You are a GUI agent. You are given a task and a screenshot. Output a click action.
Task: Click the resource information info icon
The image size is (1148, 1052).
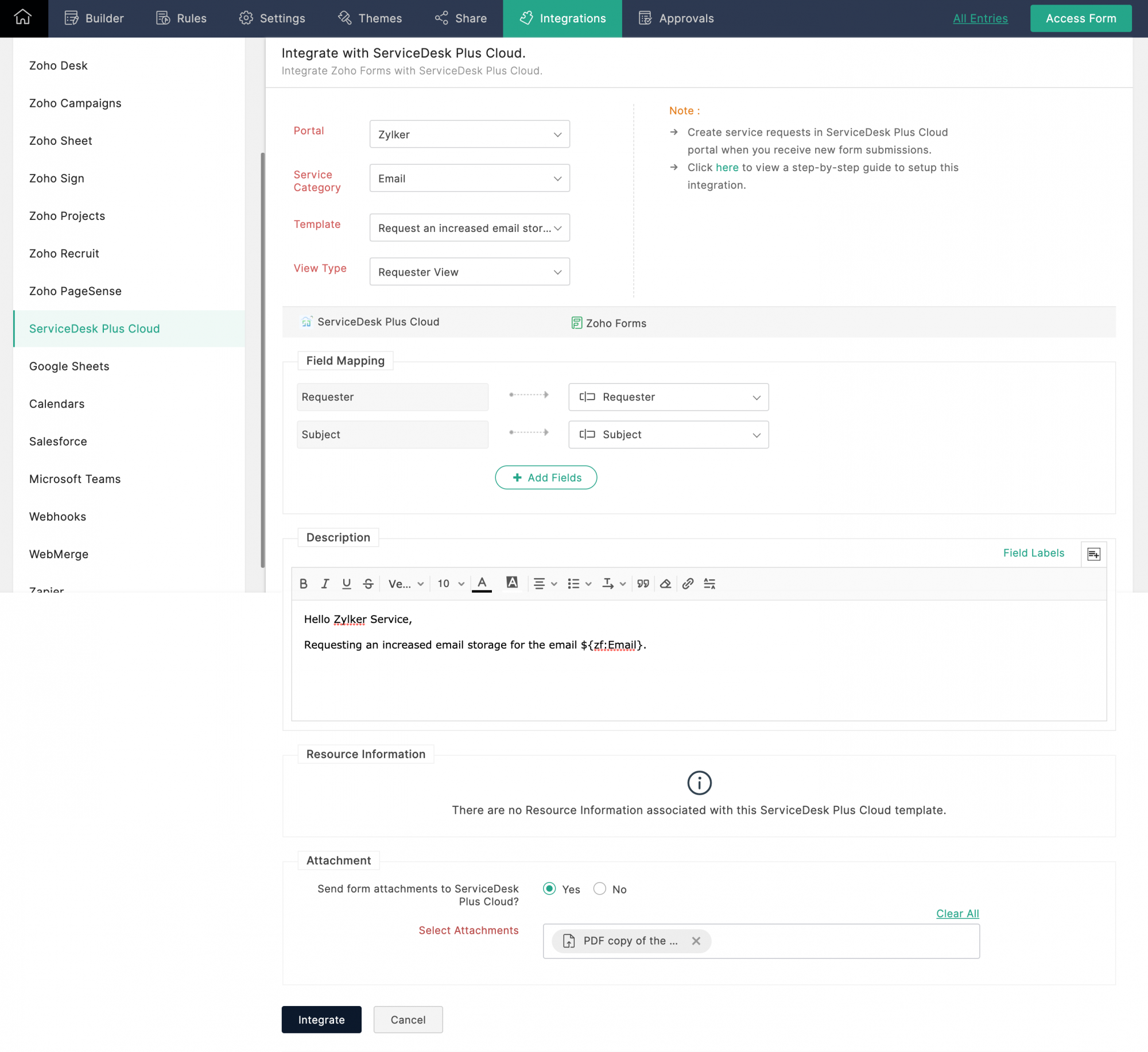tap(699, 783)
